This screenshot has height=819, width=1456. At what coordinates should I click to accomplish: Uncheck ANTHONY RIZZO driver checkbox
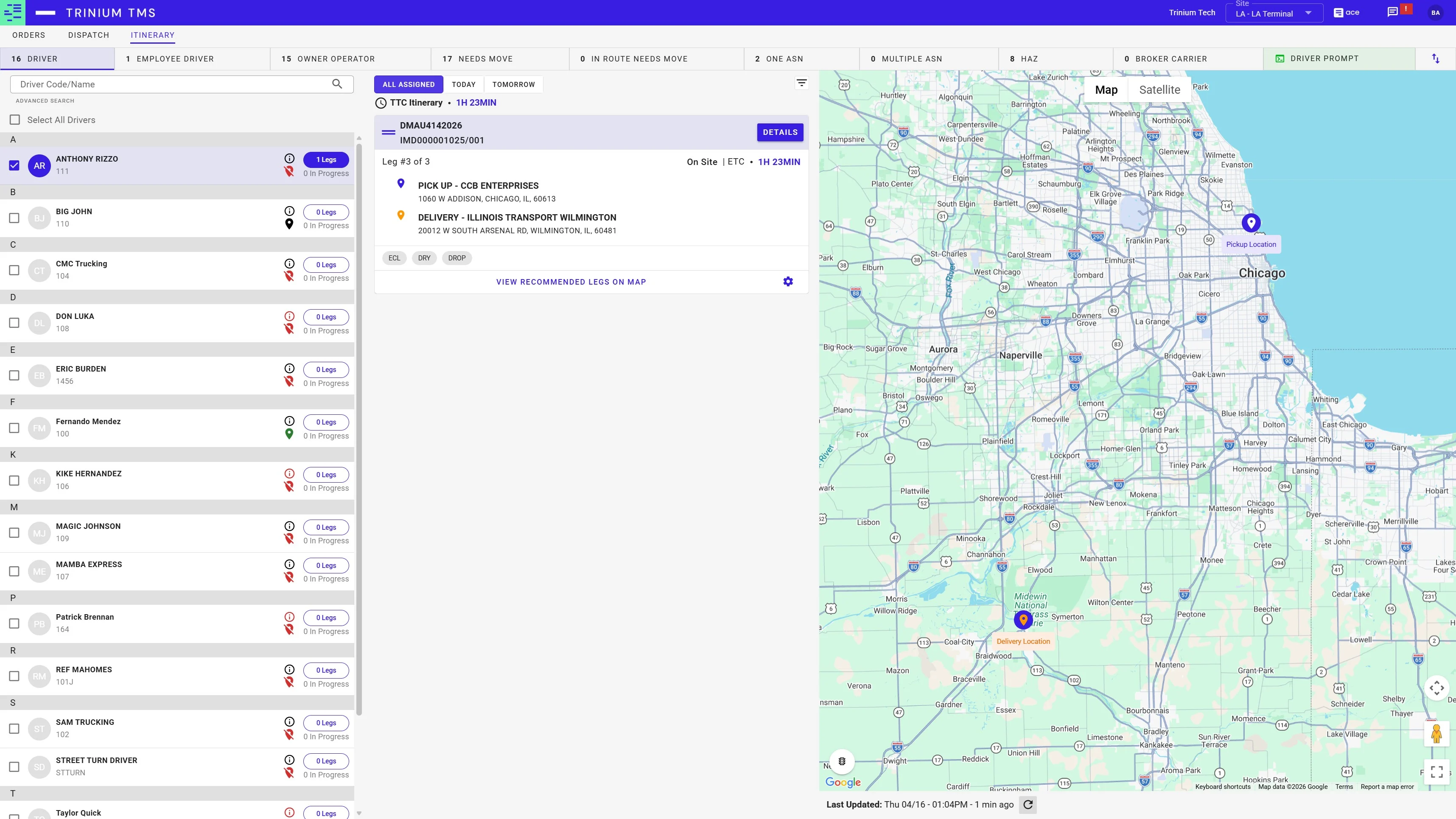click(14, 165)
